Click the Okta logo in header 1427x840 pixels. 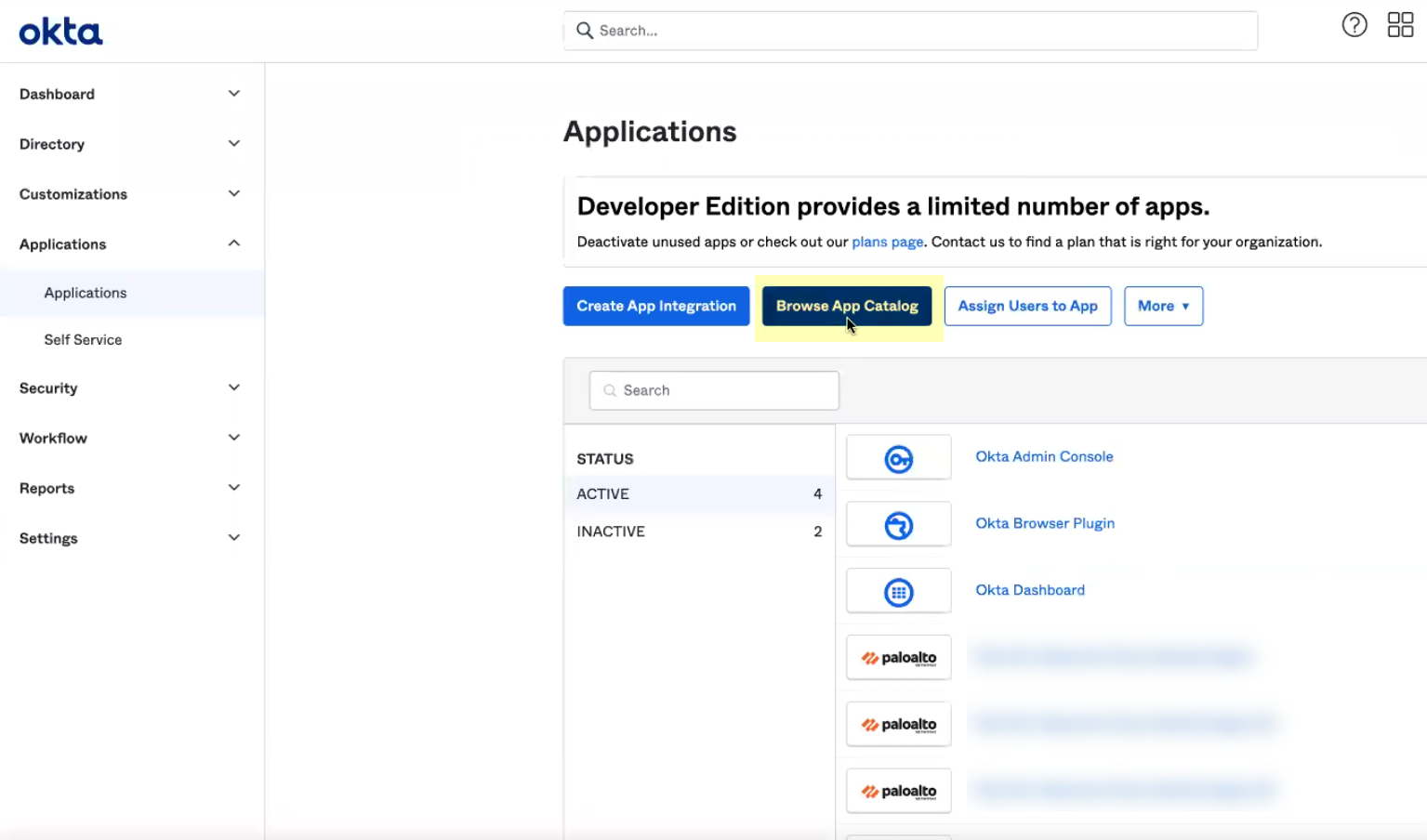[x=60, y=32]
